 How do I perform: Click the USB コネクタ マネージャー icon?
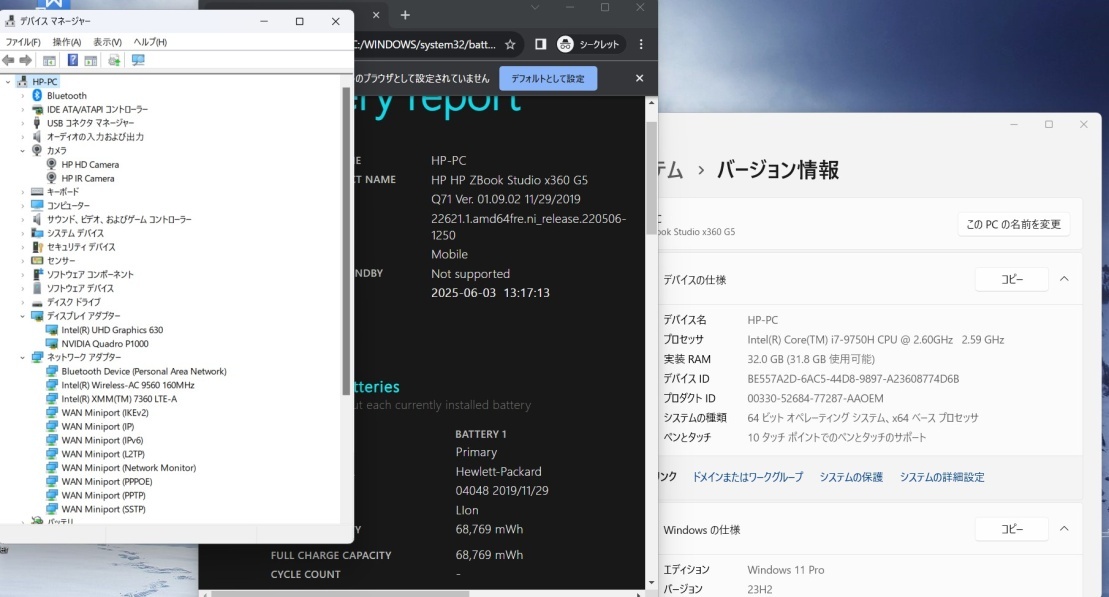coord(37,123)
